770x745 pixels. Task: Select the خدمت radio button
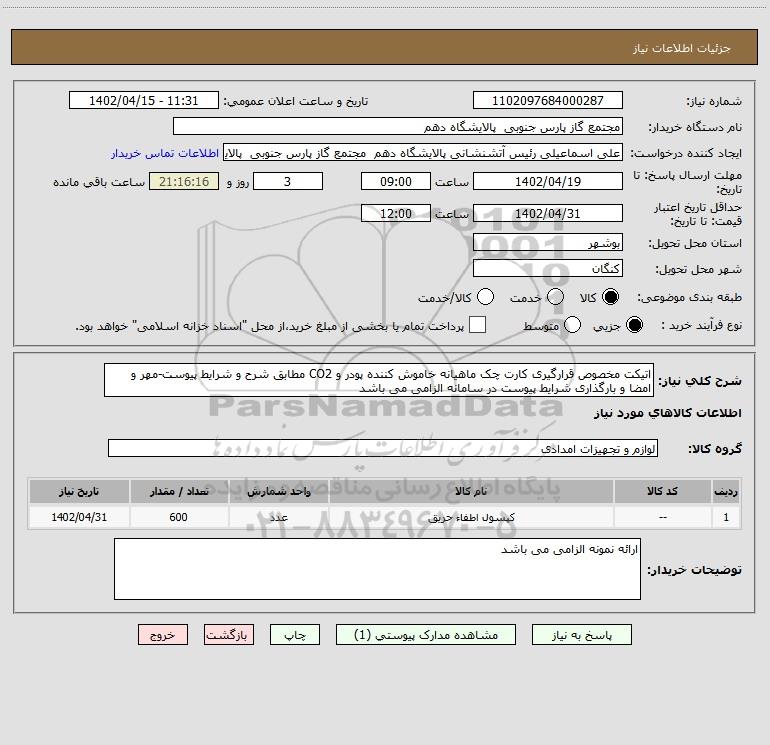pos(555,297)
